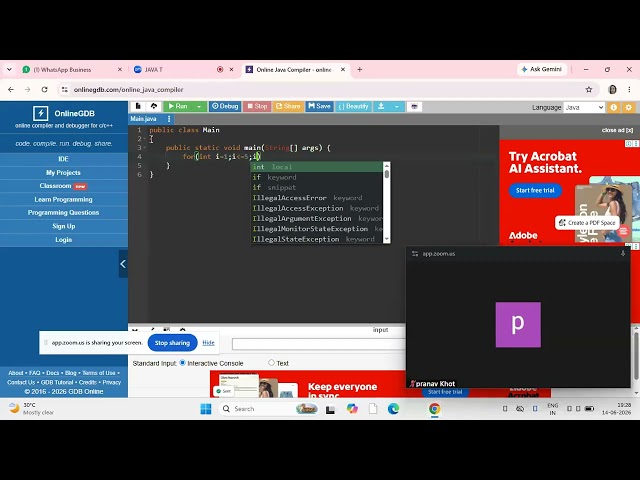Open the Chrome profile avatar
The image size is (640, 480).
coord(612,89)
